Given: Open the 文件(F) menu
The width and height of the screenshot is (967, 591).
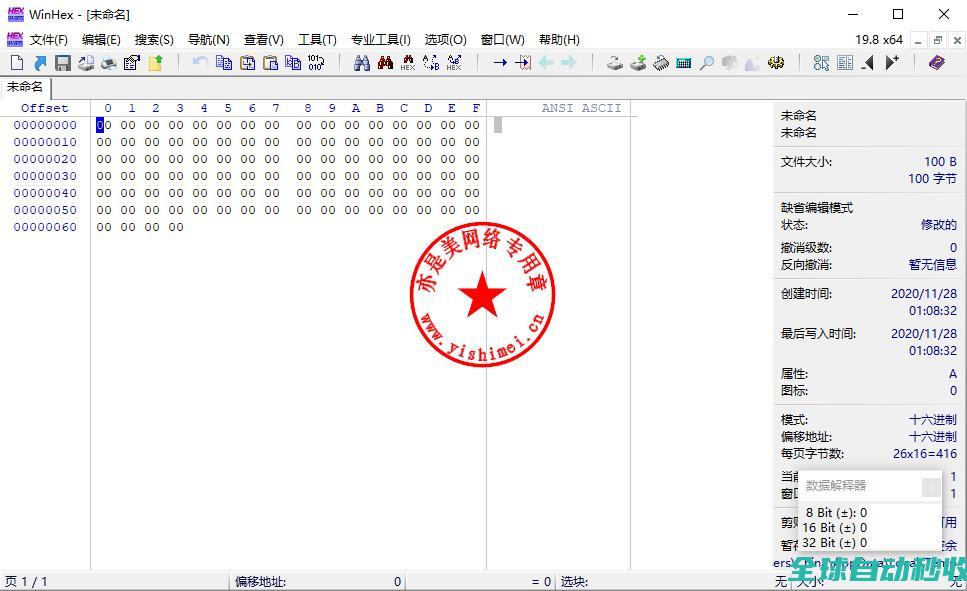Looking at the screenshot, I should (x=49, y=40).
